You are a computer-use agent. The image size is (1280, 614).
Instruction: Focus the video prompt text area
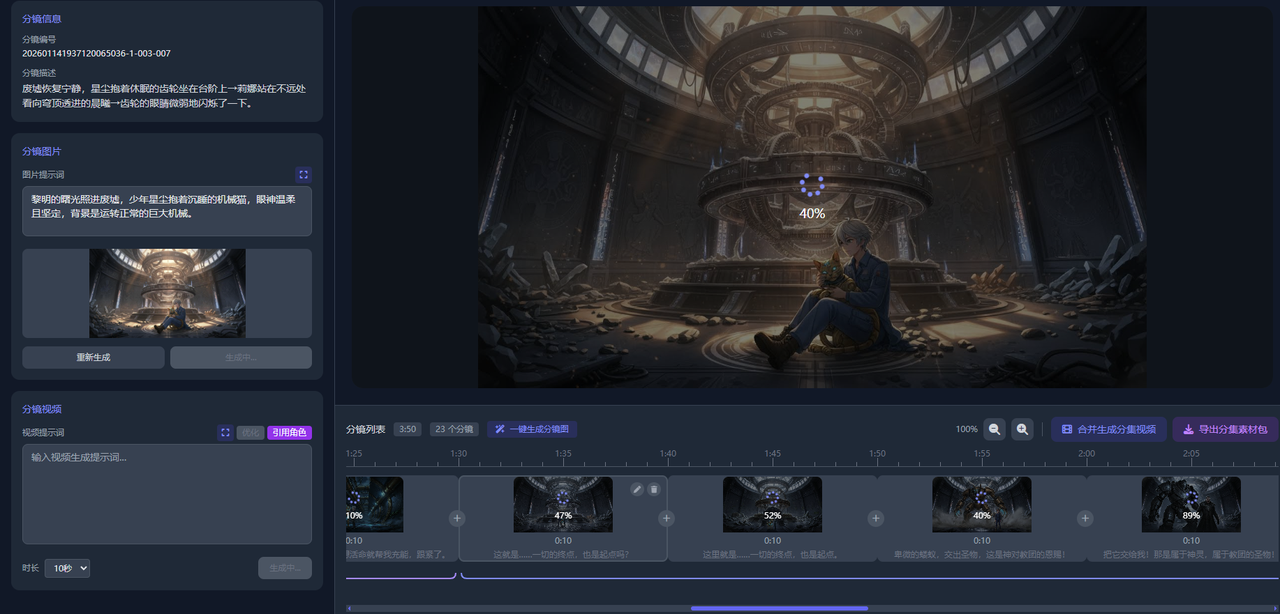coord(167,494)
